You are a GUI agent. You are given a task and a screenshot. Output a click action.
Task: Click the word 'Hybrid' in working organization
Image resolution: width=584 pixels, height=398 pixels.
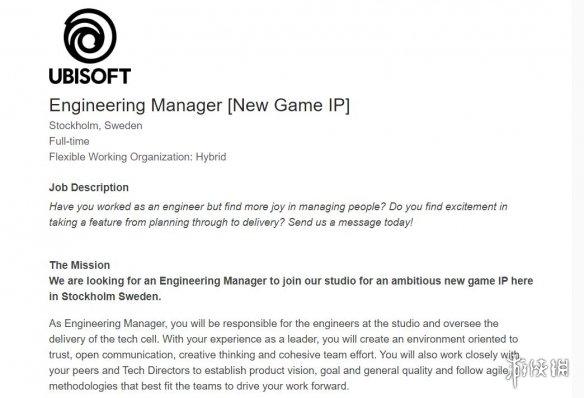(211, 157)
